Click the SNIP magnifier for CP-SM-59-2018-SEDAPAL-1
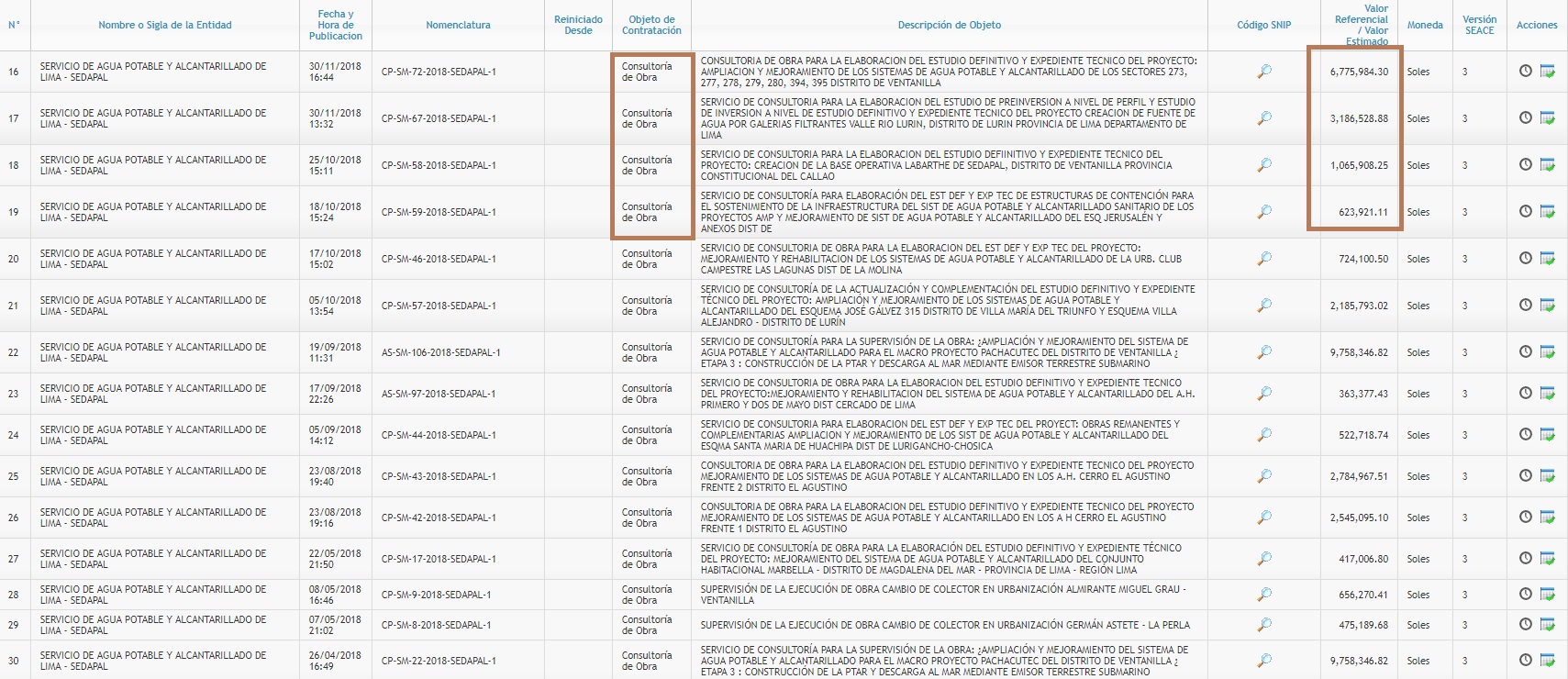 1263,212
